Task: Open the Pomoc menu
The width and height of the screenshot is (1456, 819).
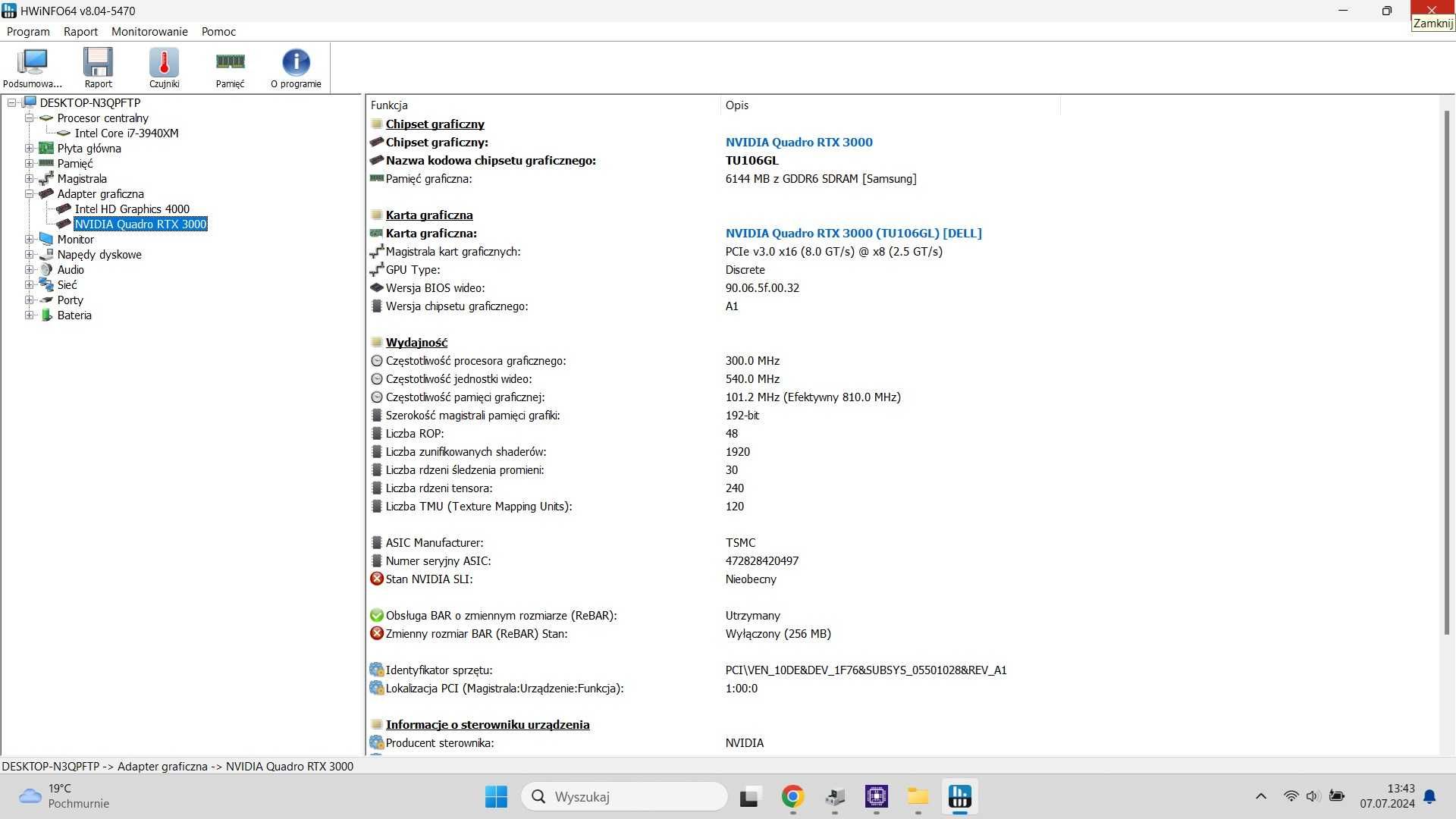Action: [x=218, y=32]
